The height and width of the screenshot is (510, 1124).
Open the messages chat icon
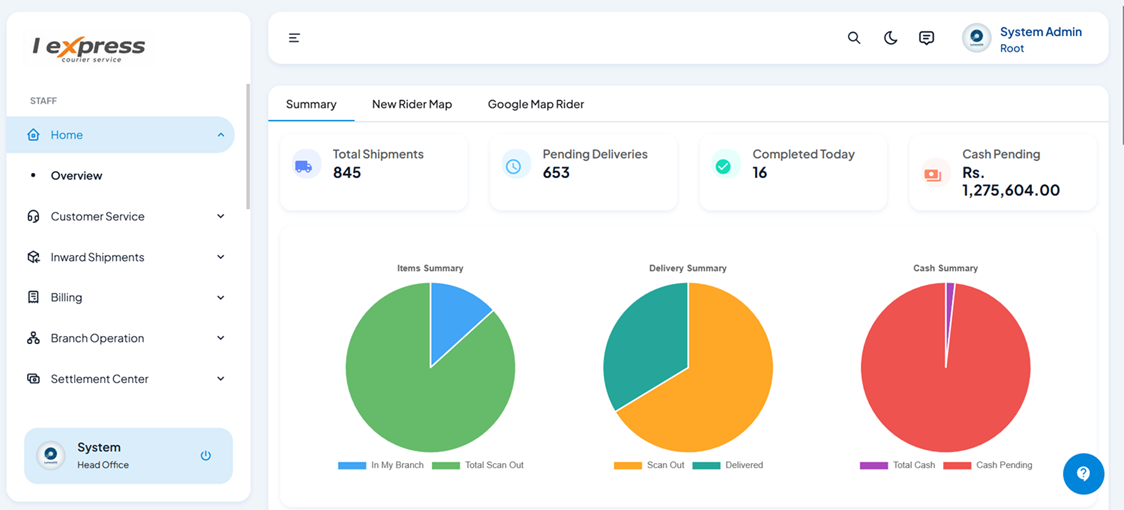[927, 38]
